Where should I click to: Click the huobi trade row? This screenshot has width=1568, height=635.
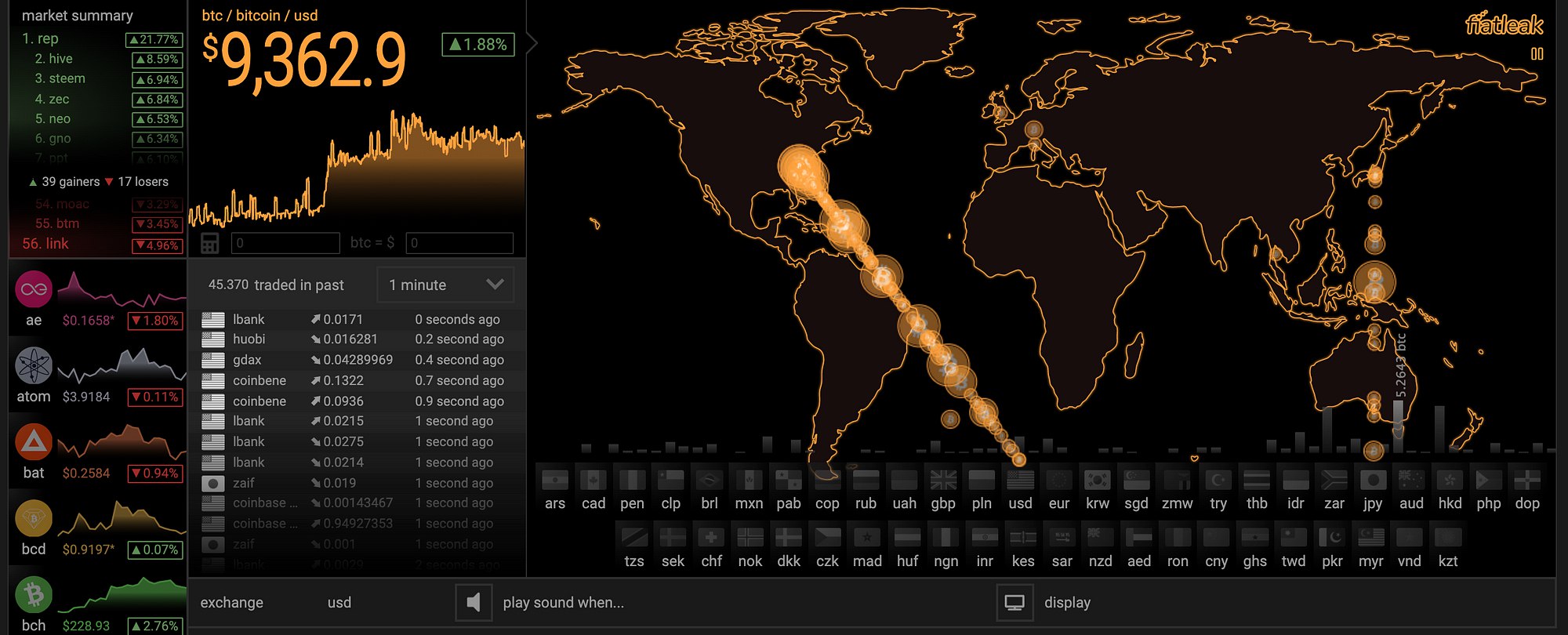point(357,339)
